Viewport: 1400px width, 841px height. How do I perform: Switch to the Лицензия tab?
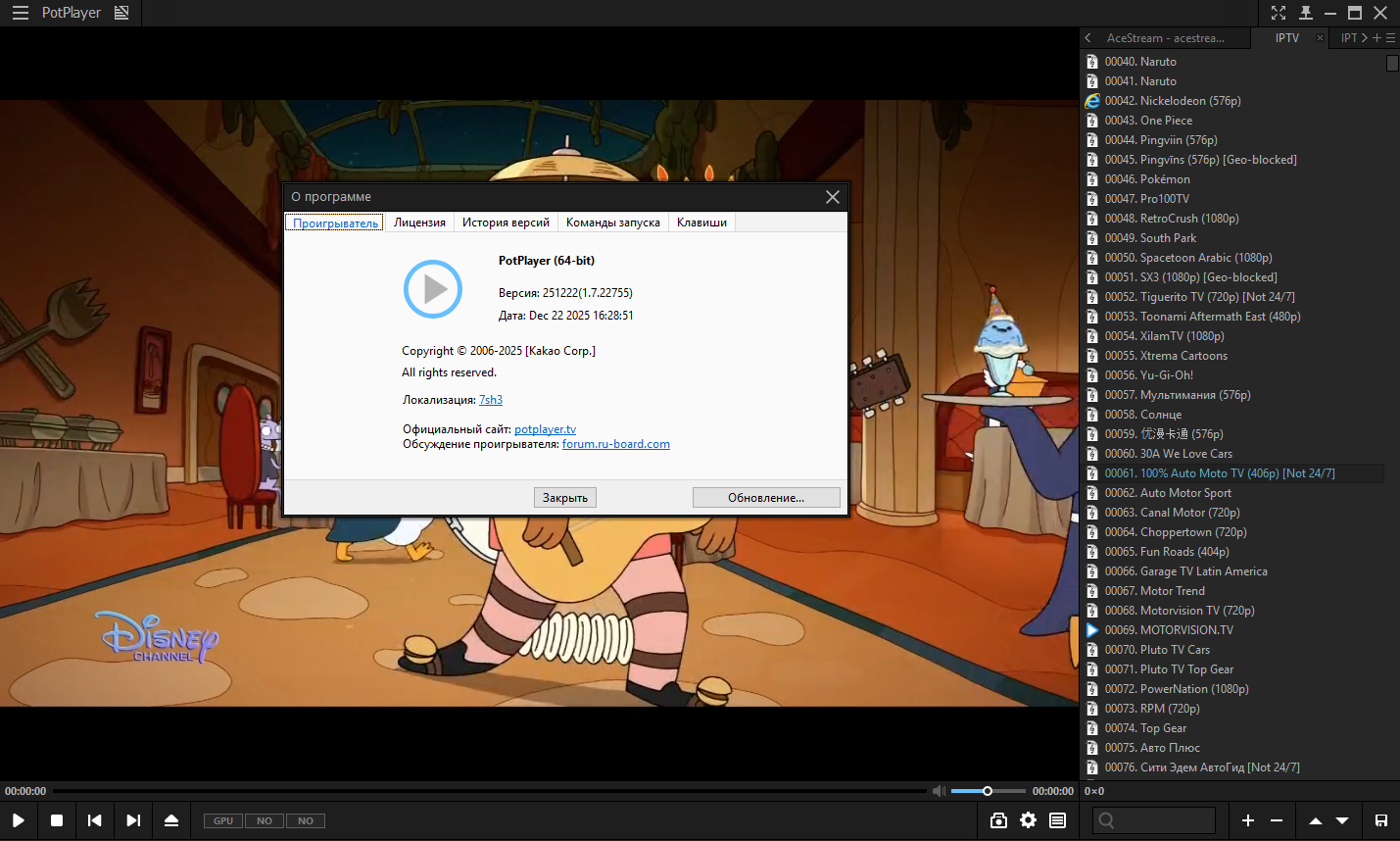(419, 223)
